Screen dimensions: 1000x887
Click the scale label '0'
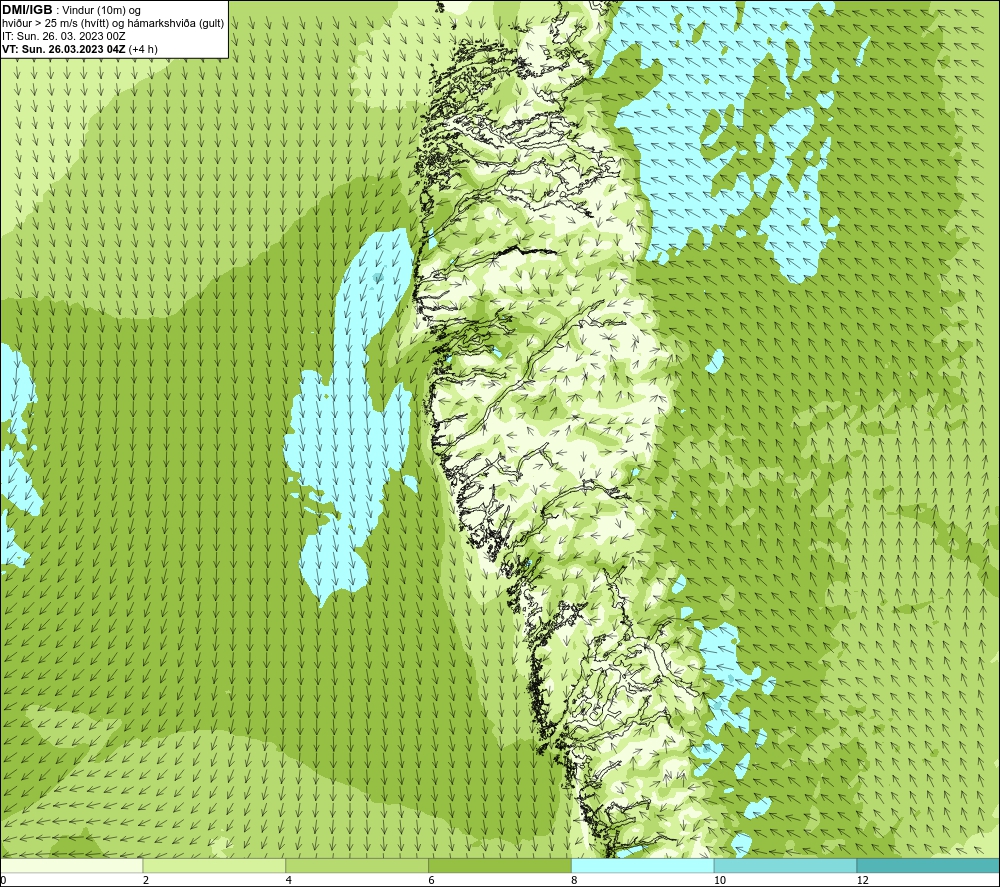tap(3, 880)
